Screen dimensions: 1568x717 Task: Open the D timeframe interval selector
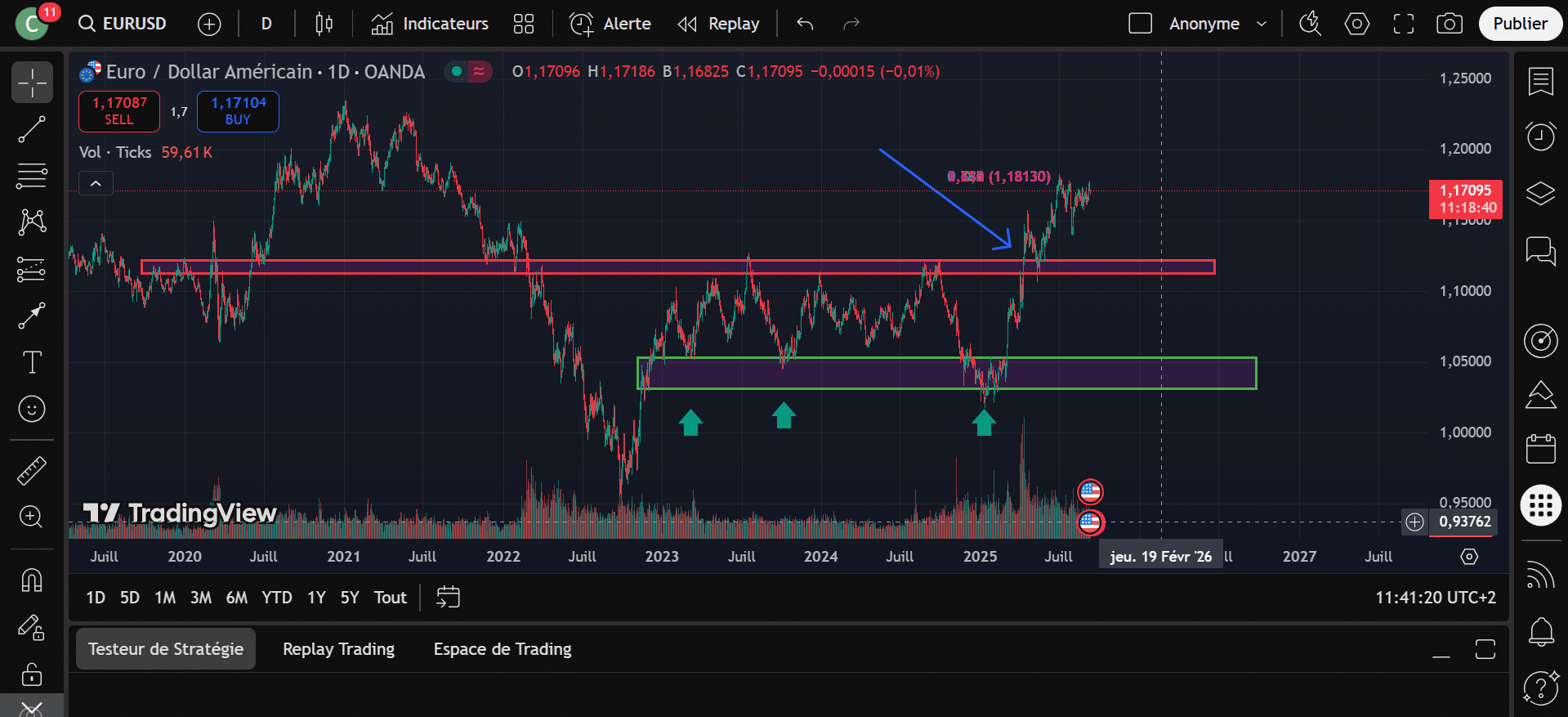click(266, 24)
